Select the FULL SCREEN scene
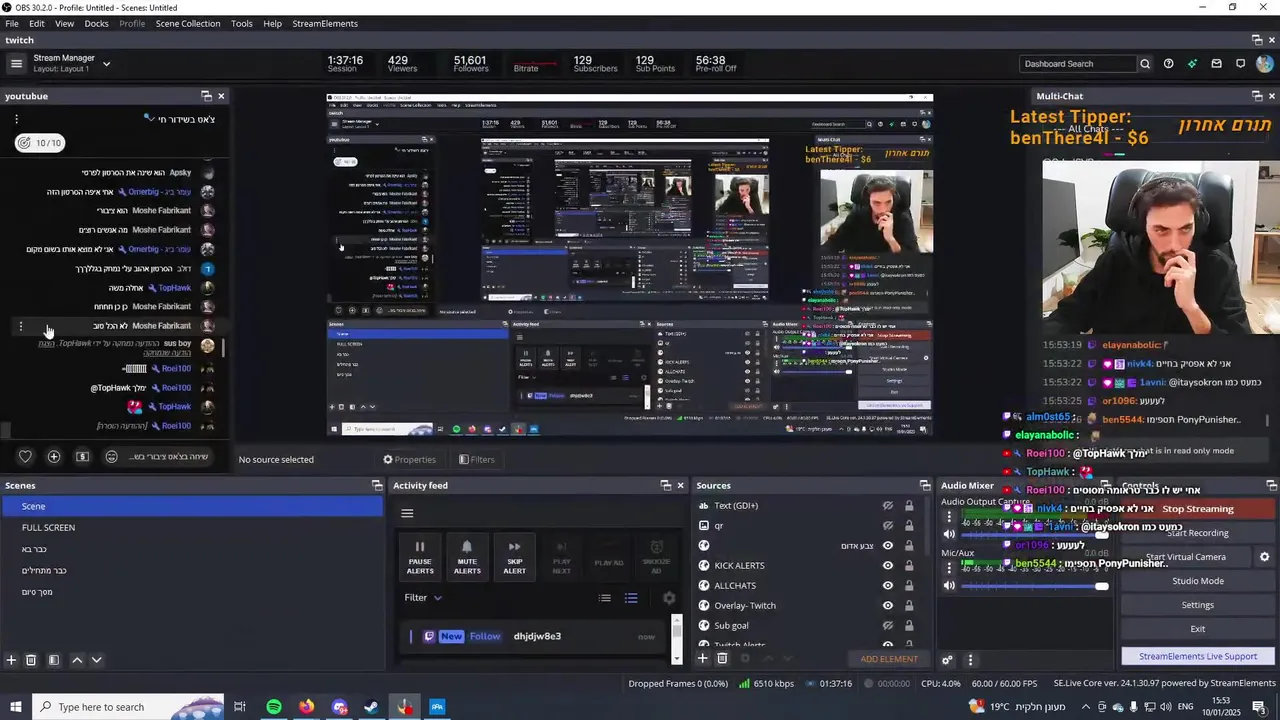 point(191,527)
